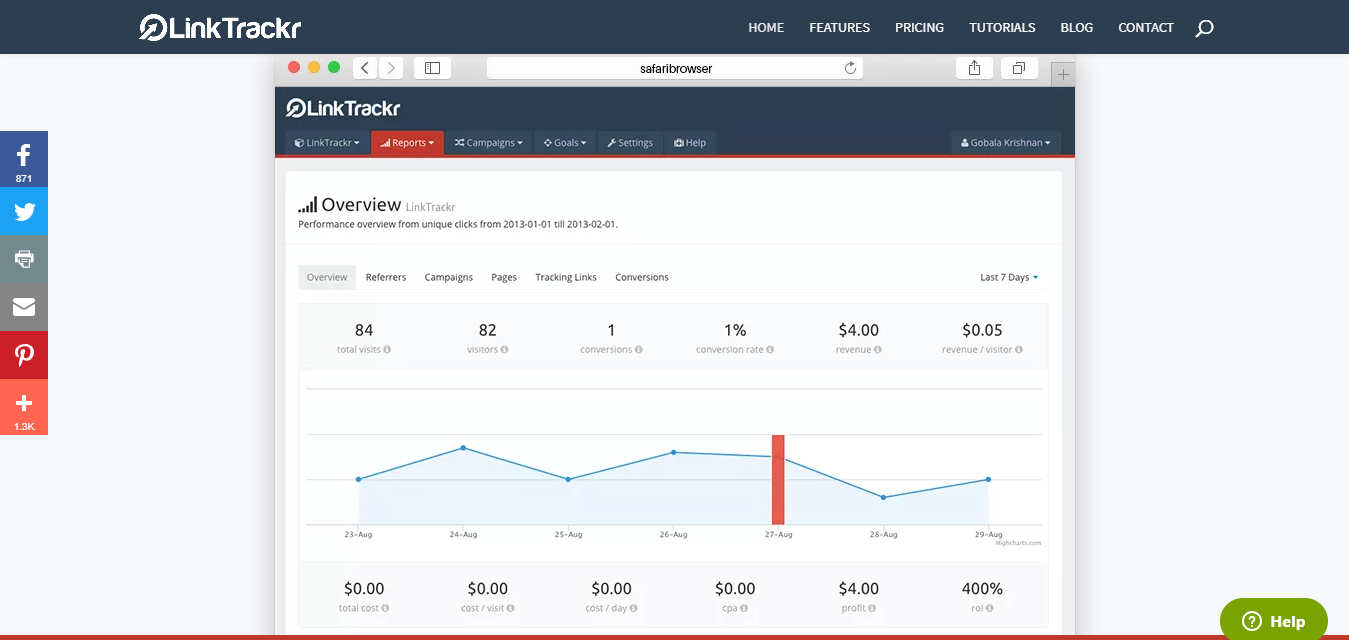Expand the Goals dropdown menu
1349x640 pixels.
coord(565,143)
